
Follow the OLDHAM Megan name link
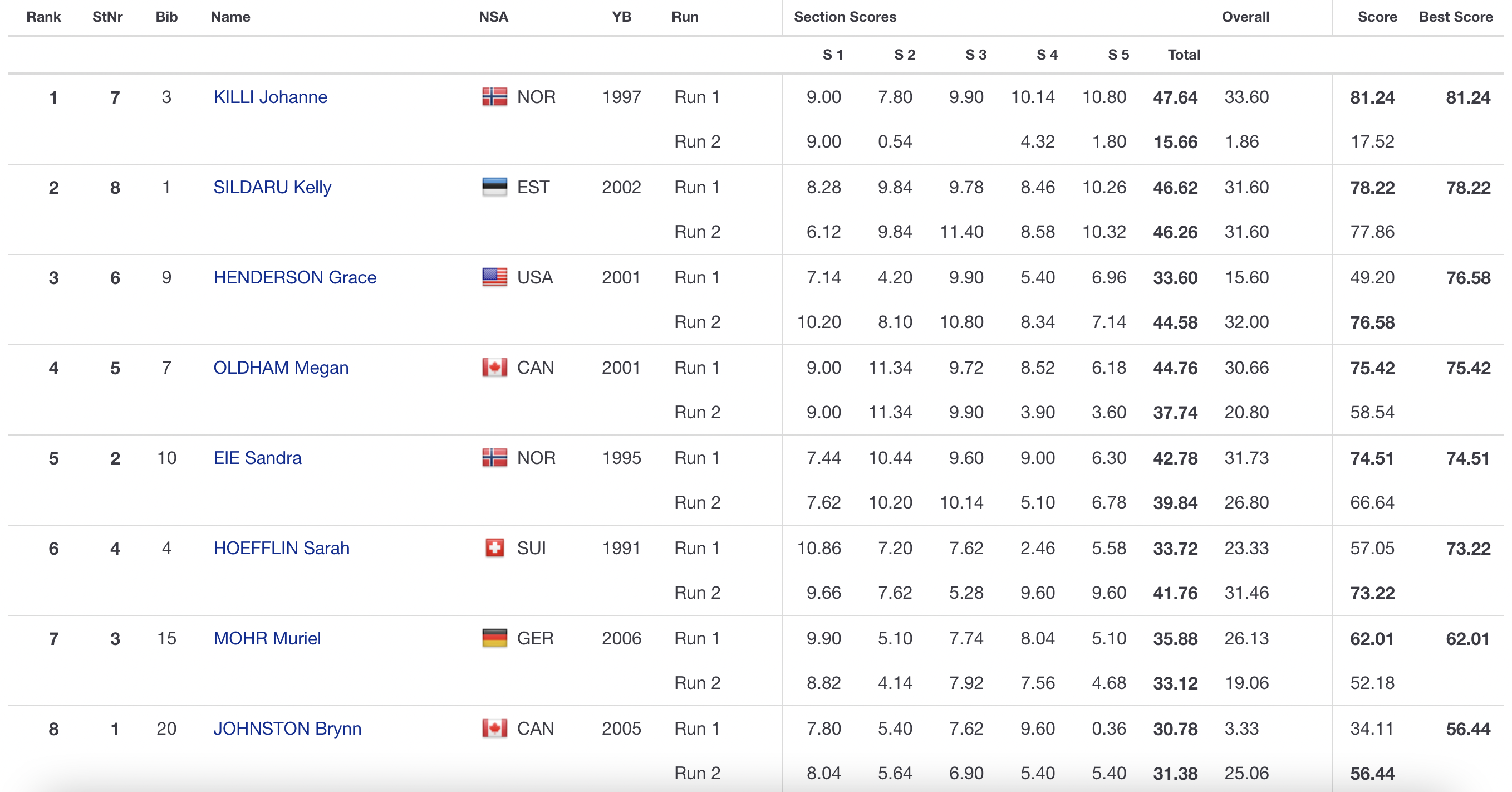281,368
